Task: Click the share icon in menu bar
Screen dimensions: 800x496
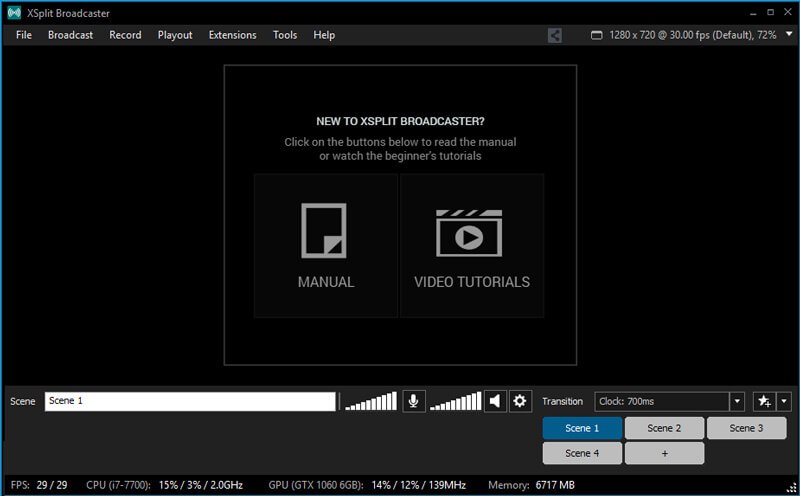Action: pyautogui.click(x=555, y=35)
